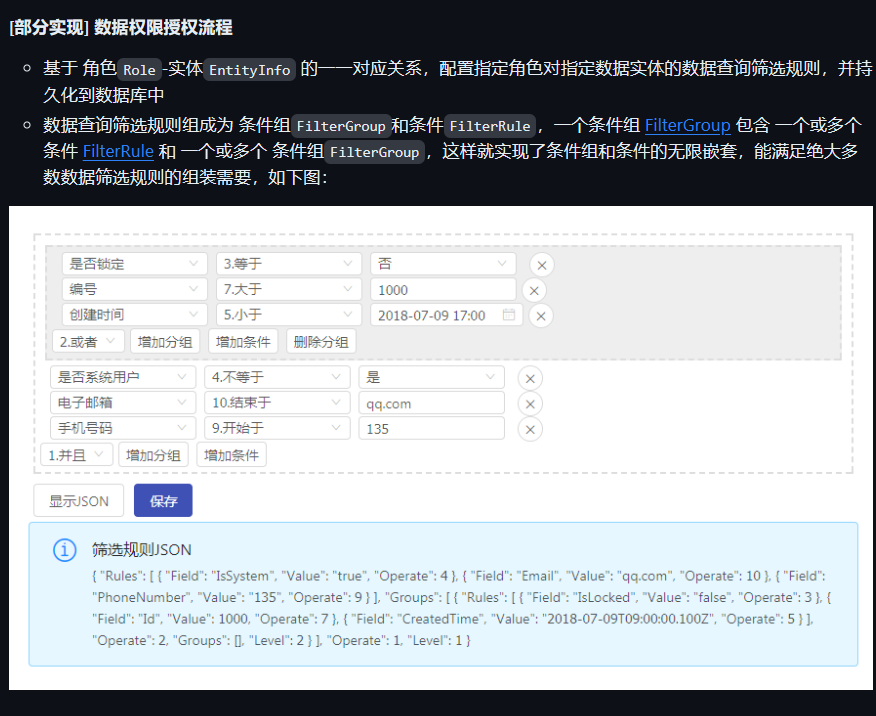Remove the 创建时间 filter rule
876x716 pixels.
[x=541, y=314]
